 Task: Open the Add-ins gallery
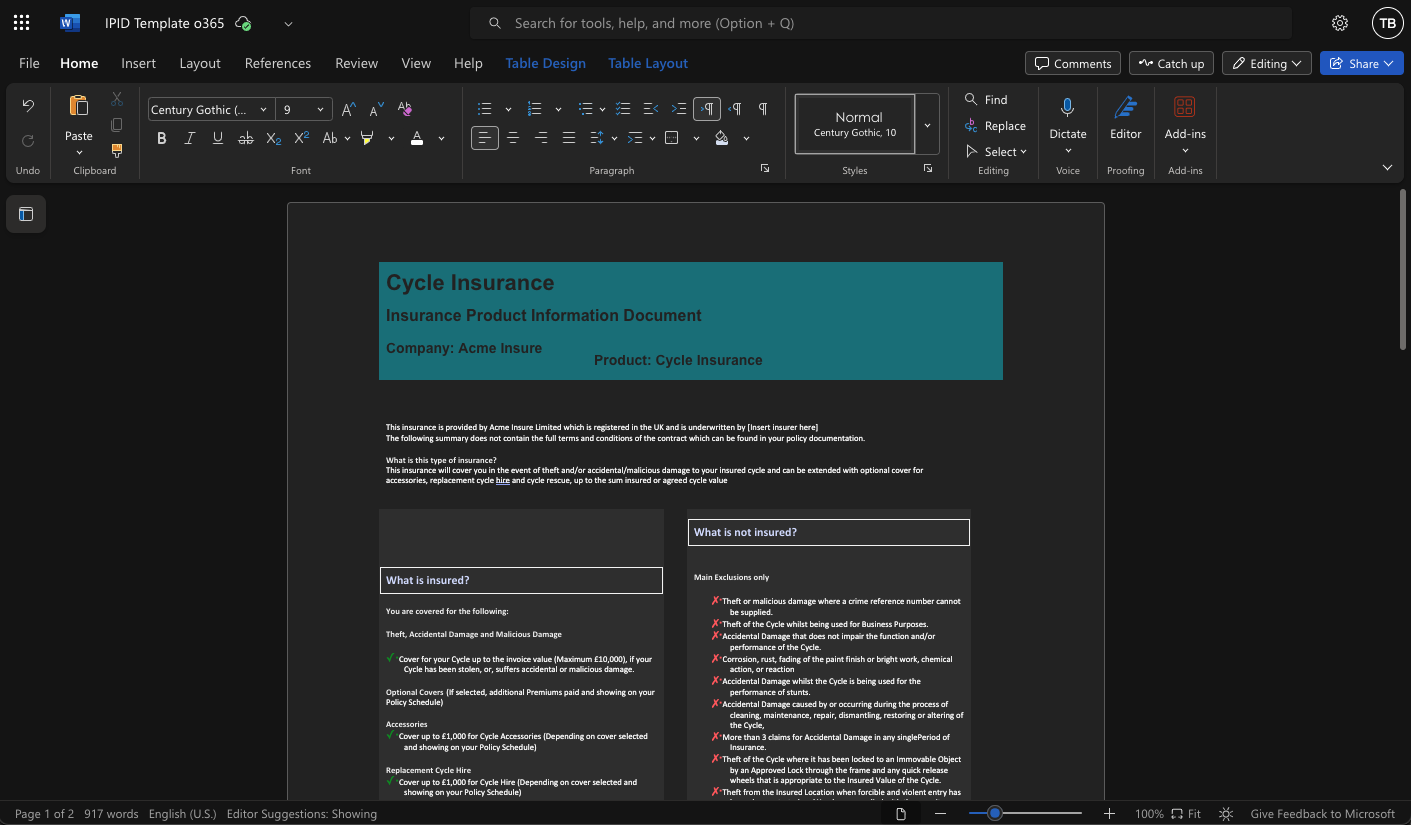[x=1185, y=107]
